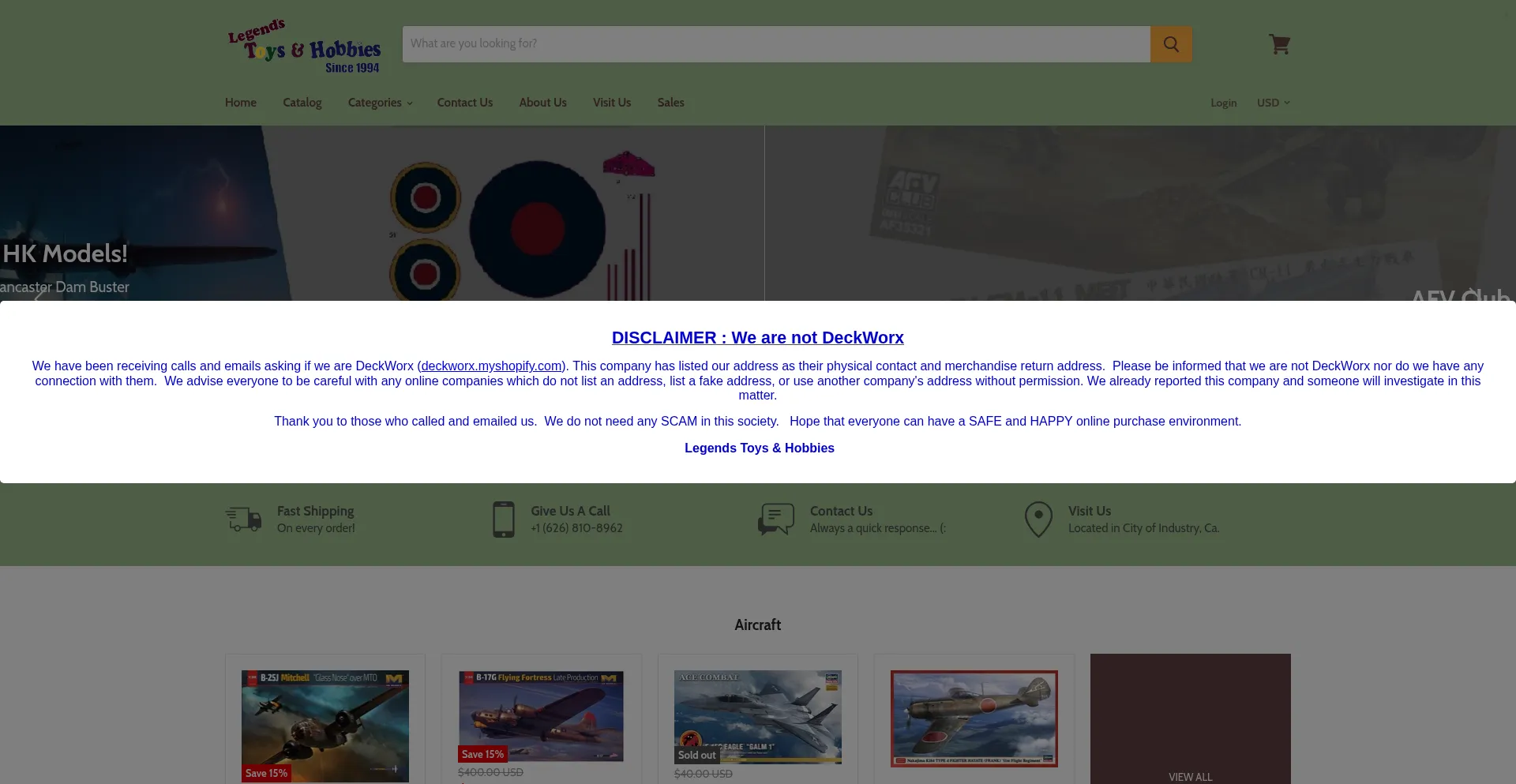Image resolution: width=1516 pixels, height=784 pixels.
Task: Click the '$40.00 USD' struck-through price
Action: 704,774
